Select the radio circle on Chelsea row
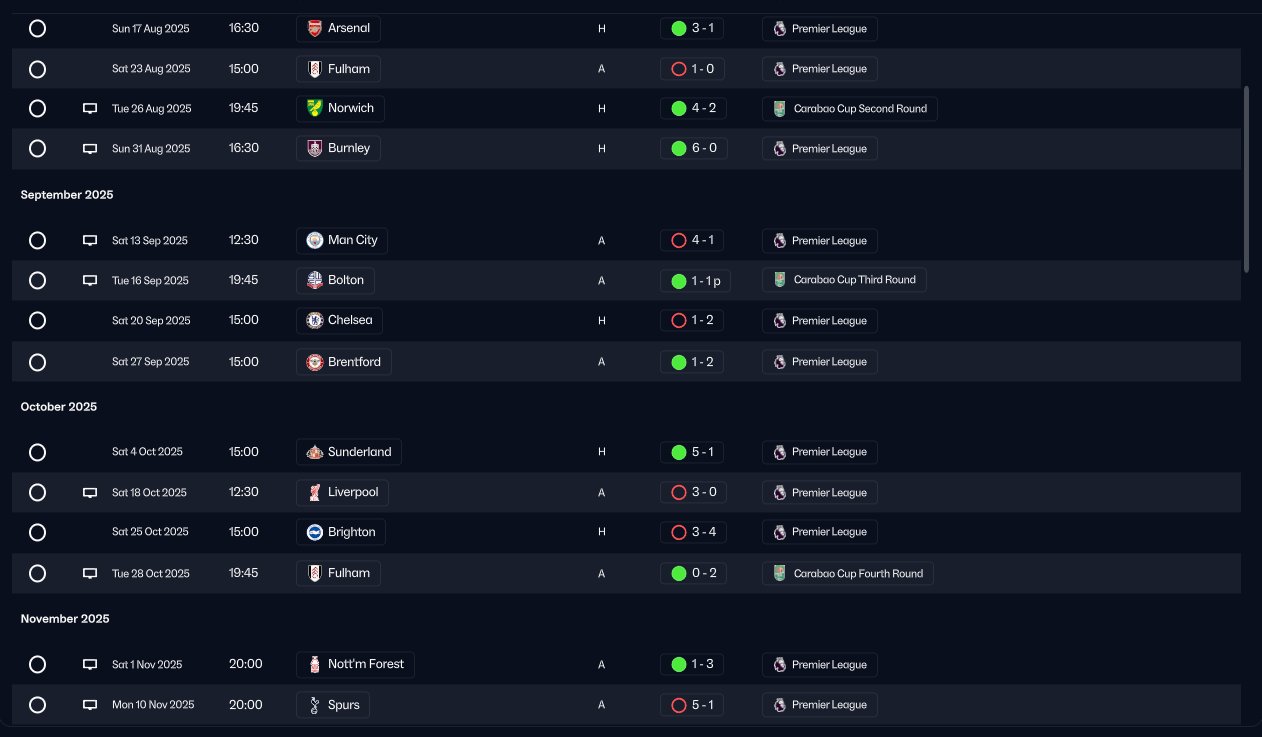This screenshot has height=737, width=1262. pyautogui.click(x=37, y=321)
